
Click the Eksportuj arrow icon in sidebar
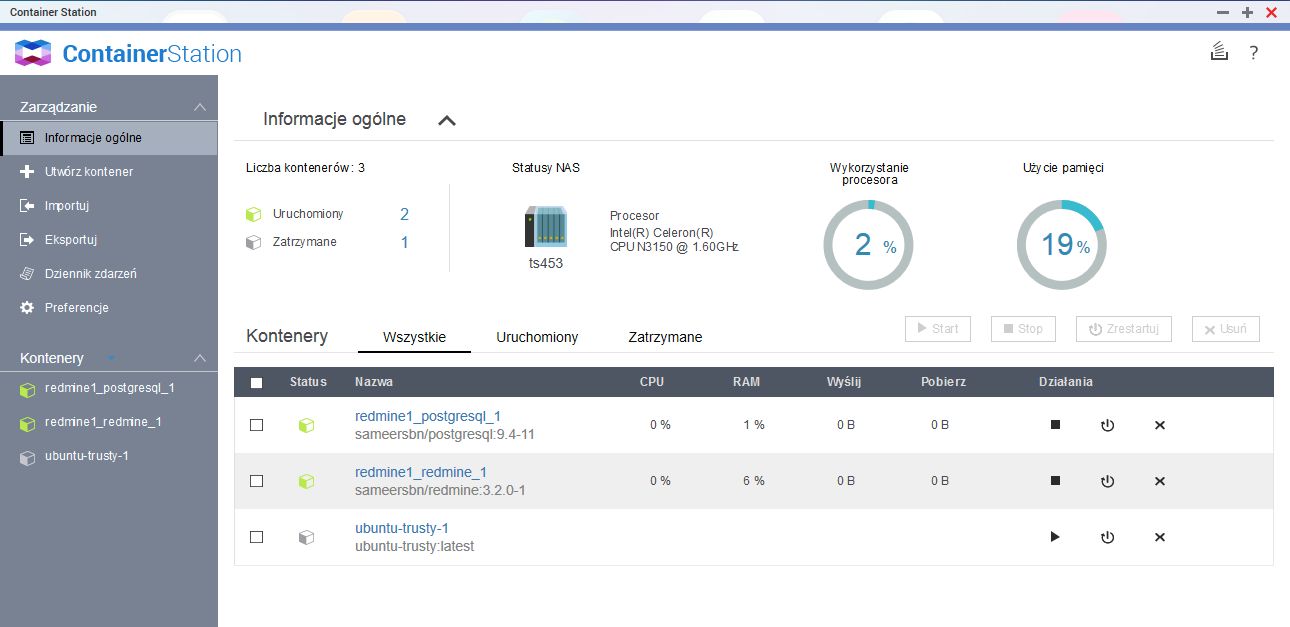pyautogui.click(x=27, y=240)
